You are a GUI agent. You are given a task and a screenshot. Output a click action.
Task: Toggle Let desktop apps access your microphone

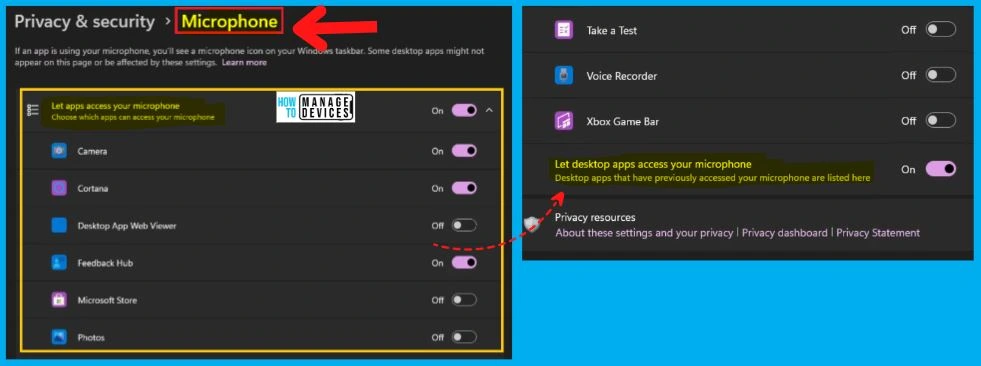941,169
